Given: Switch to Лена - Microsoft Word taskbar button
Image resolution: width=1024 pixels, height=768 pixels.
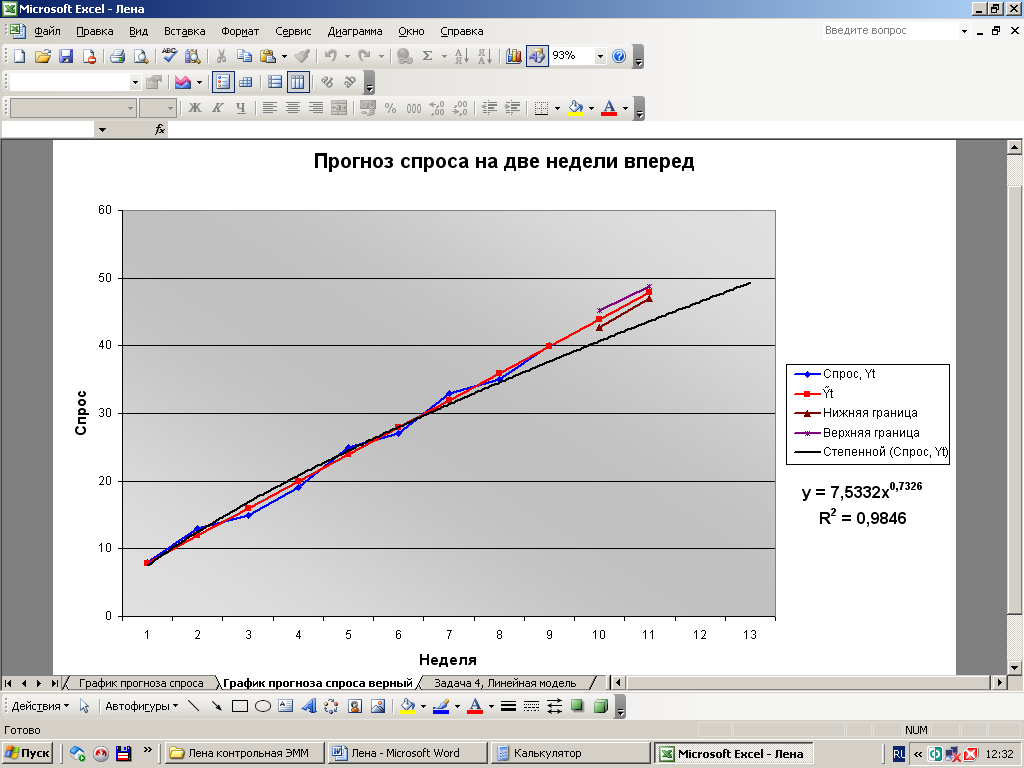Looking at the screenshot, I should (x=406, y=753).
